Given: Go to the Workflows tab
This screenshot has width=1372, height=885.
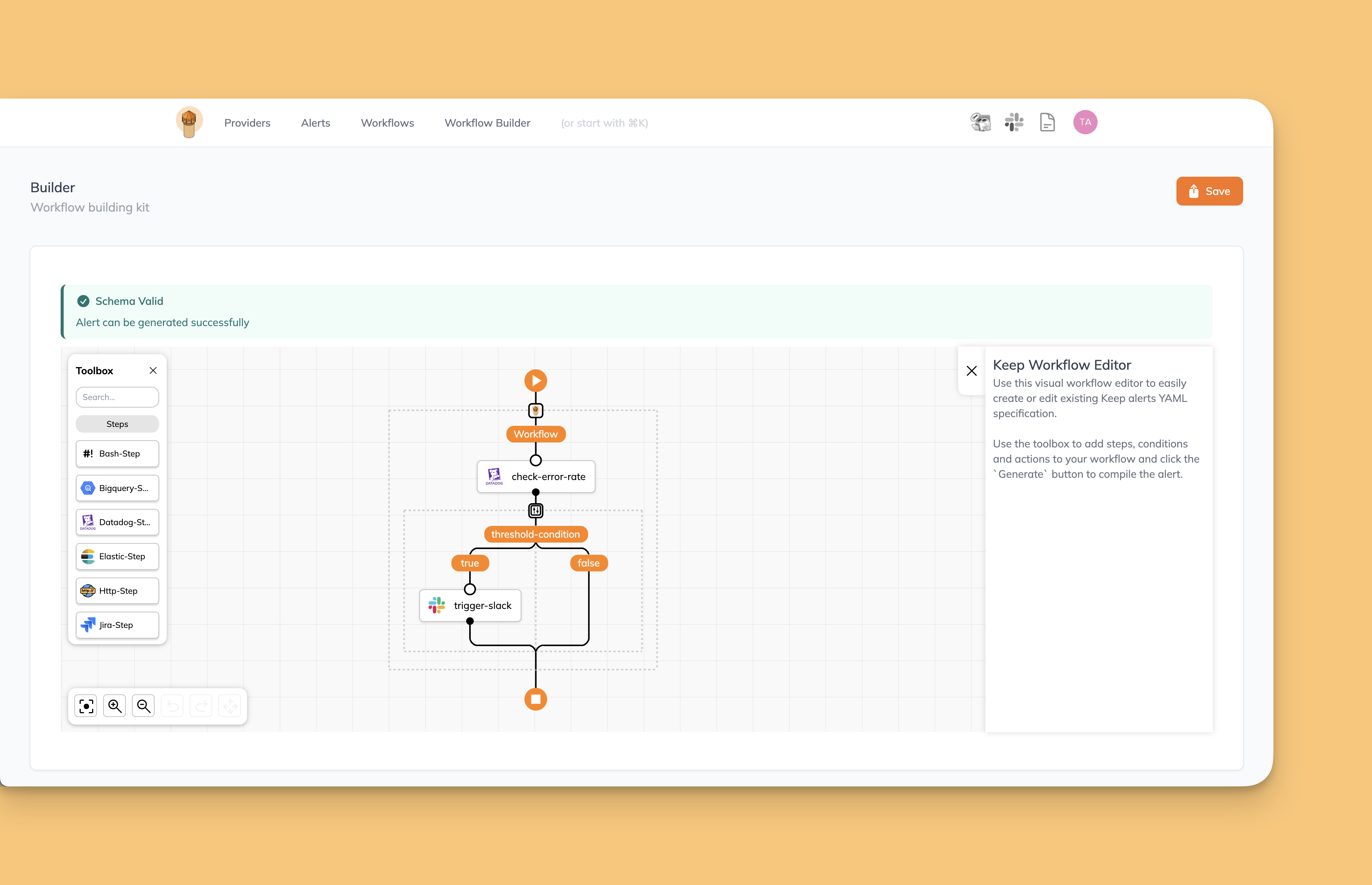Looking at the screenshot, I should [387, 123].
